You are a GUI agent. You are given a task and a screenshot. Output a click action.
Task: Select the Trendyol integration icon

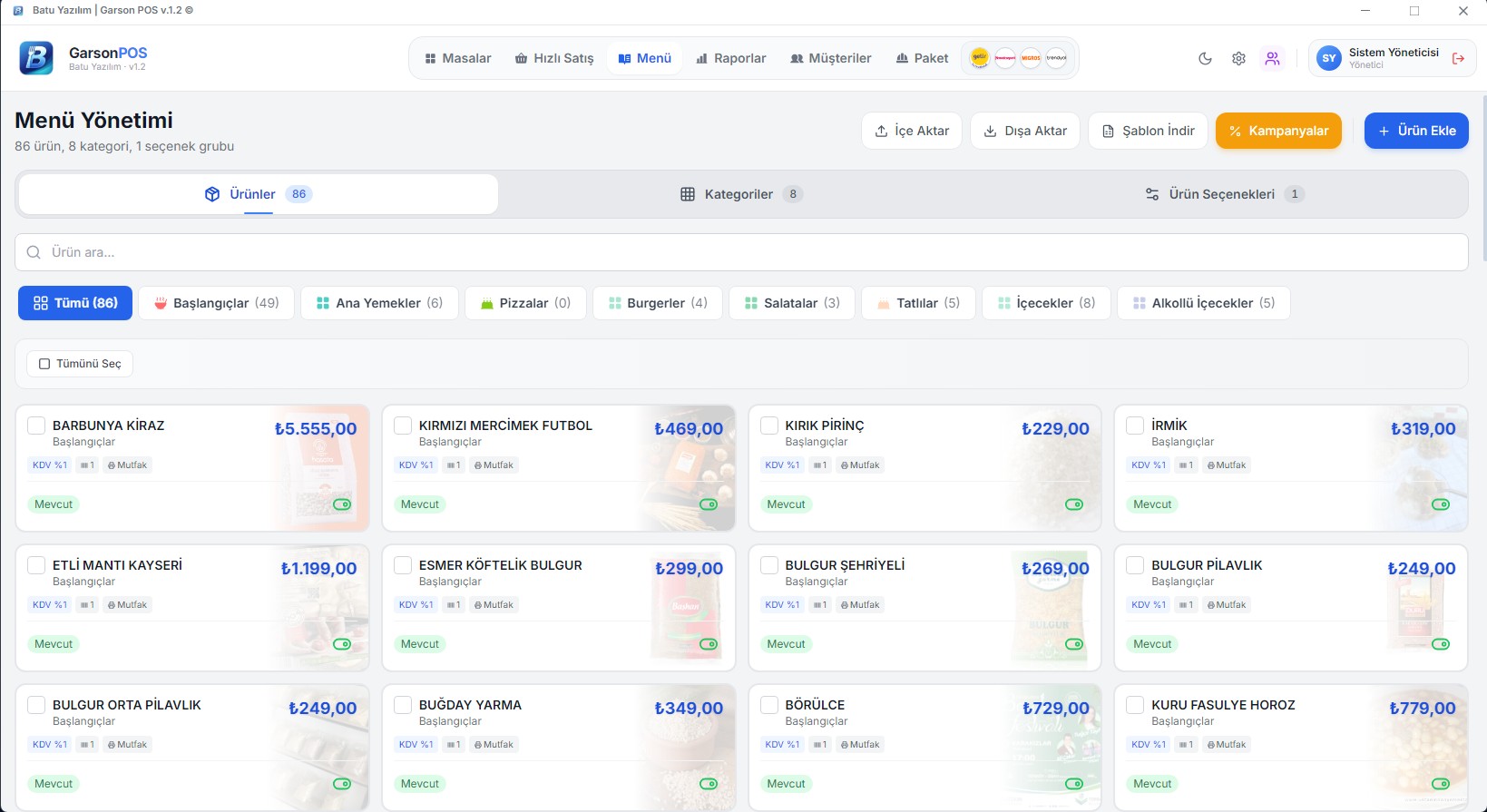point(1056,58)
